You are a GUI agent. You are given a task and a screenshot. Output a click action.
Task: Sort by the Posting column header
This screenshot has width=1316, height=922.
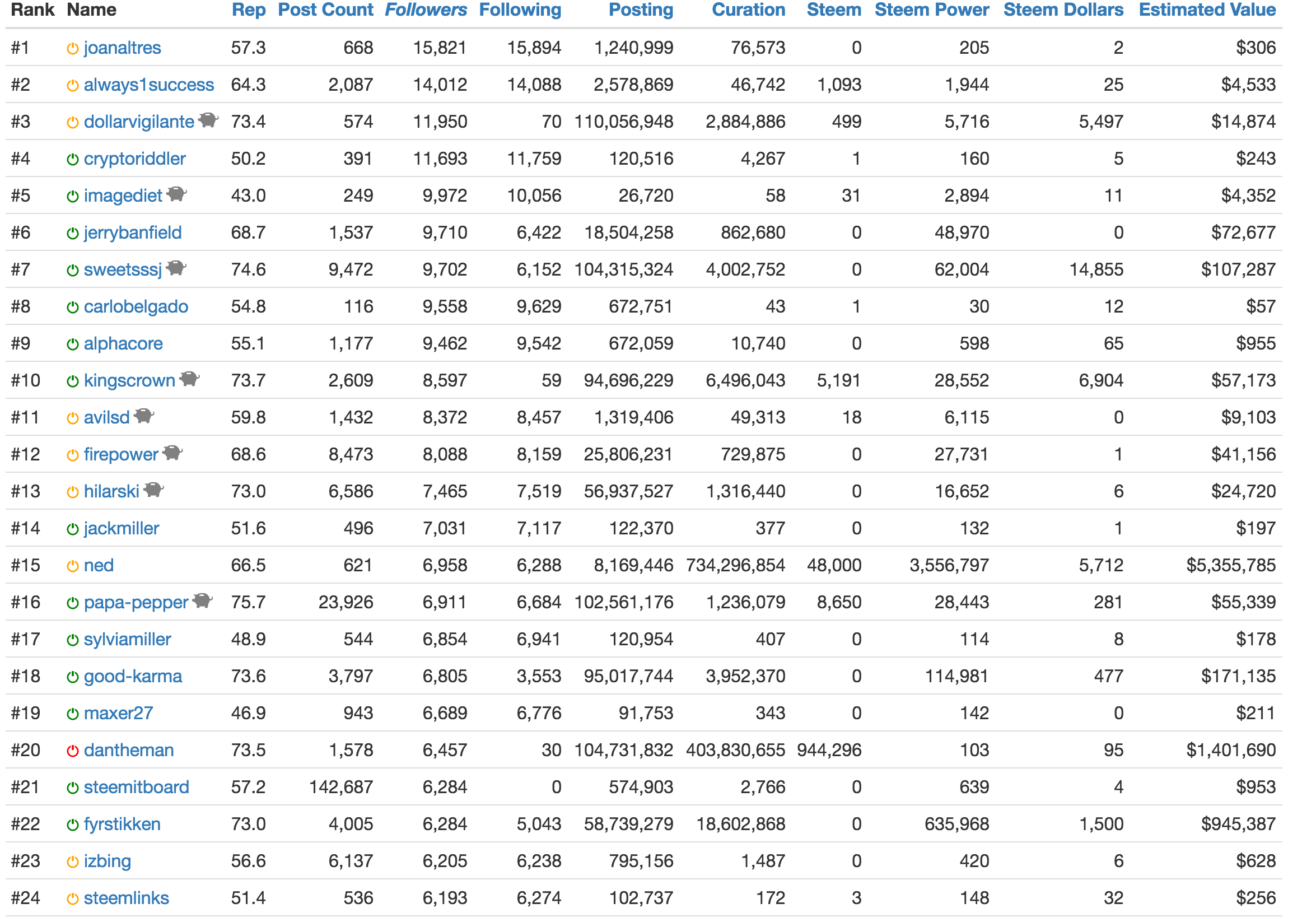[641, 10]
